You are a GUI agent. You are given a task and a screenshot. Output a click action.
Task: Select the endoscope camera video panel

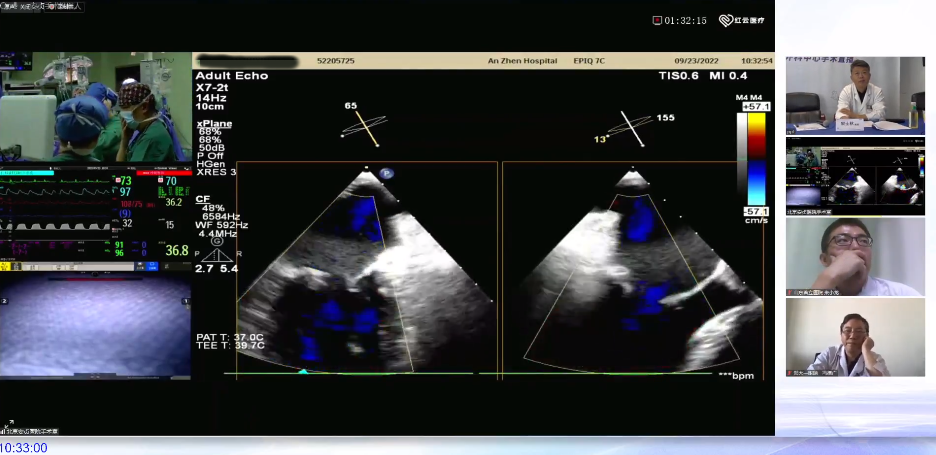96,328
